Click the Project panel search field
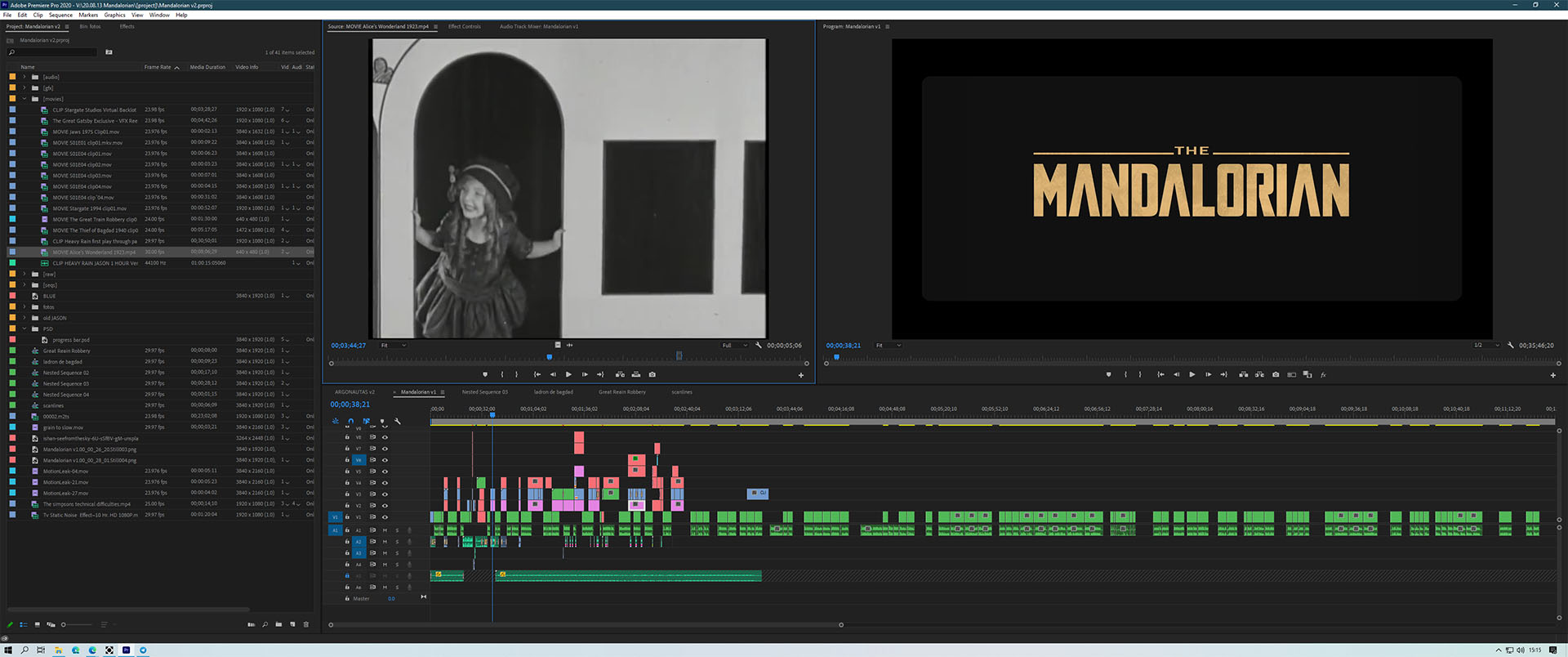Viewport: 1568px width, 657px height. [x=52, y=52]
